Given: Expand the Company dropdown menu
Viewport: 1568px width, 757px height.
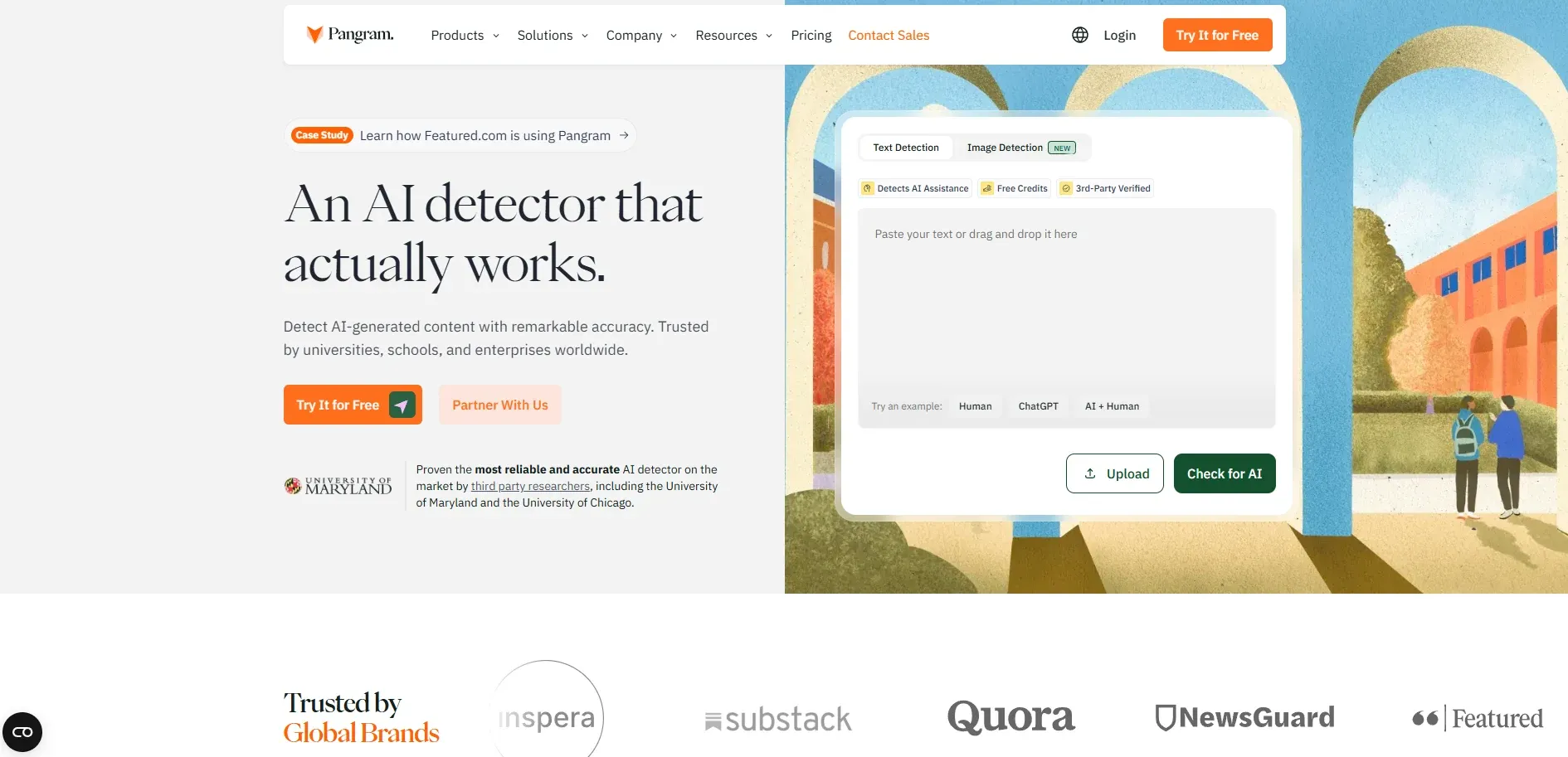Looking at the screenshot, I should coord(641,35).
